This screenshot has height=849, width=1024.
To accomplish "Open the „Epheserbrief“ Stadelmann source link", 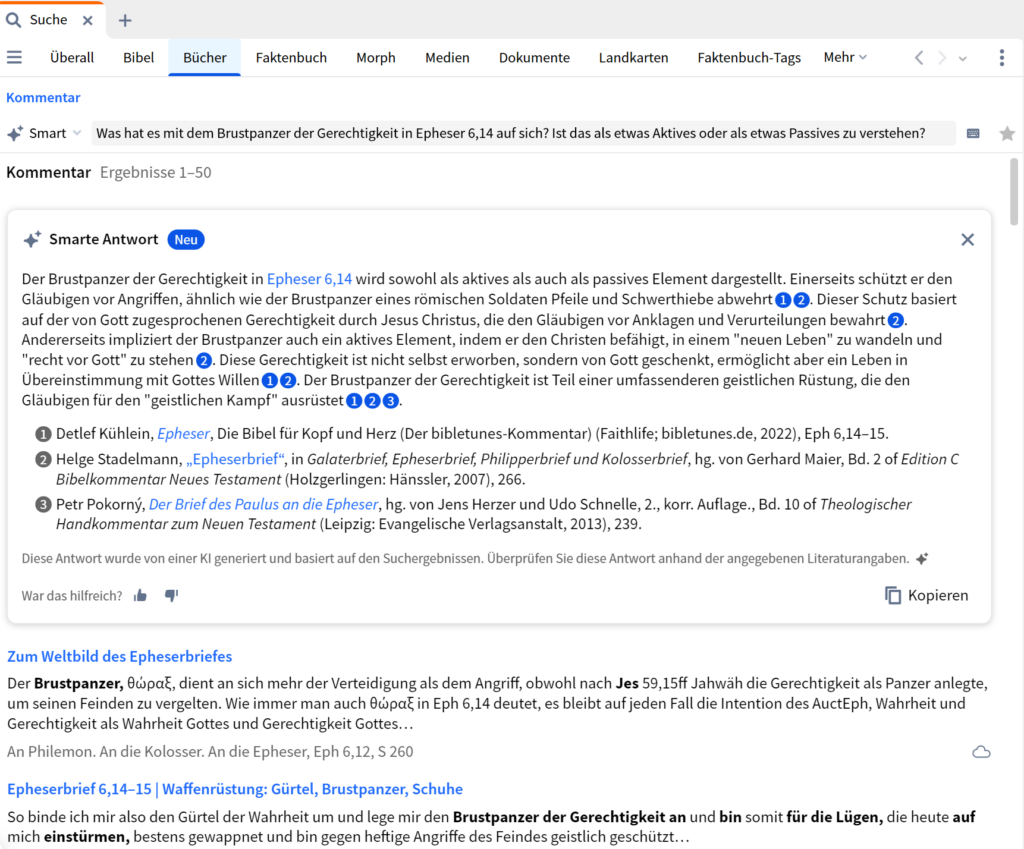I will click(x=235, y=459).
